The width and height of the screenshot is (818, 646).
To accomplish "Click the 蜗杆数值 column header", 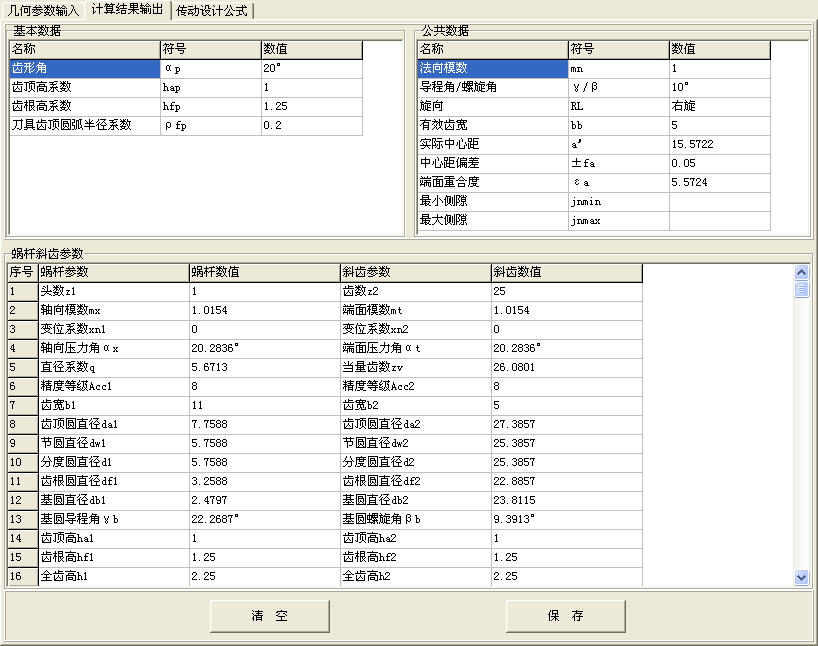I will pos(264,272).
